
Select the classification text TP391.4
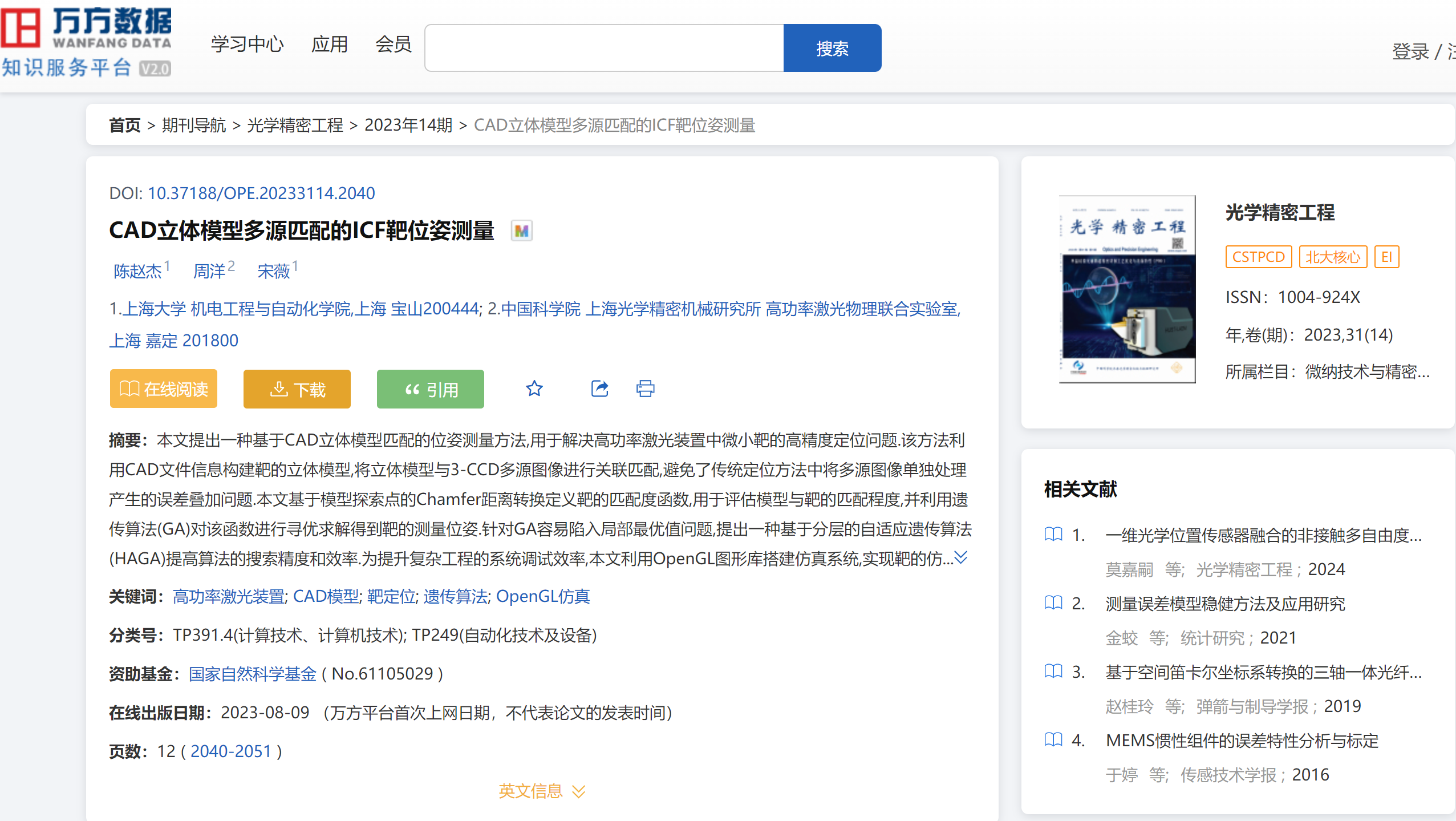pos(203,635)
